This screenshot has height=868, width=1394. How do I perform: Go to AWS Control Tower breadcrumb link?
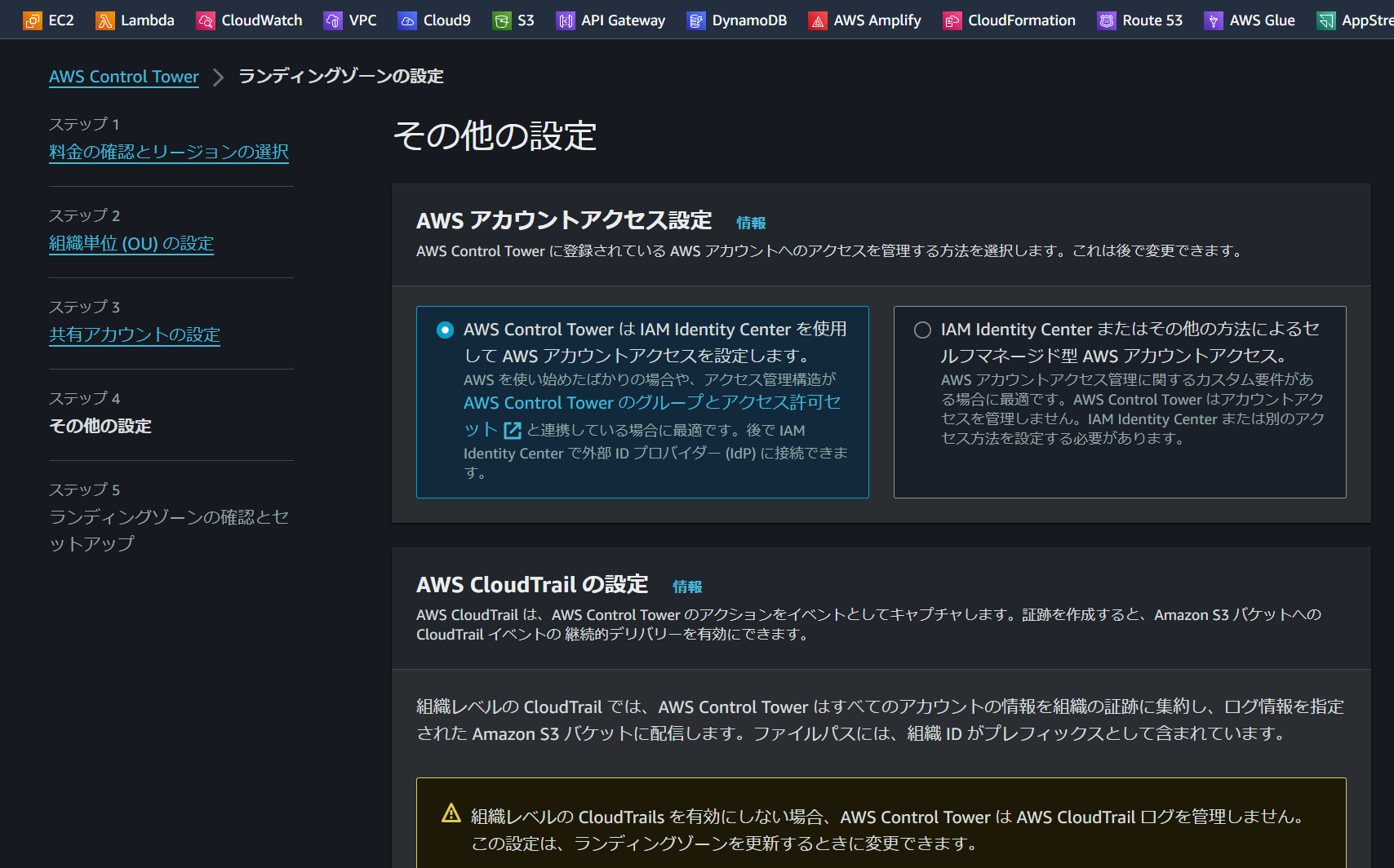click(124, 77)
